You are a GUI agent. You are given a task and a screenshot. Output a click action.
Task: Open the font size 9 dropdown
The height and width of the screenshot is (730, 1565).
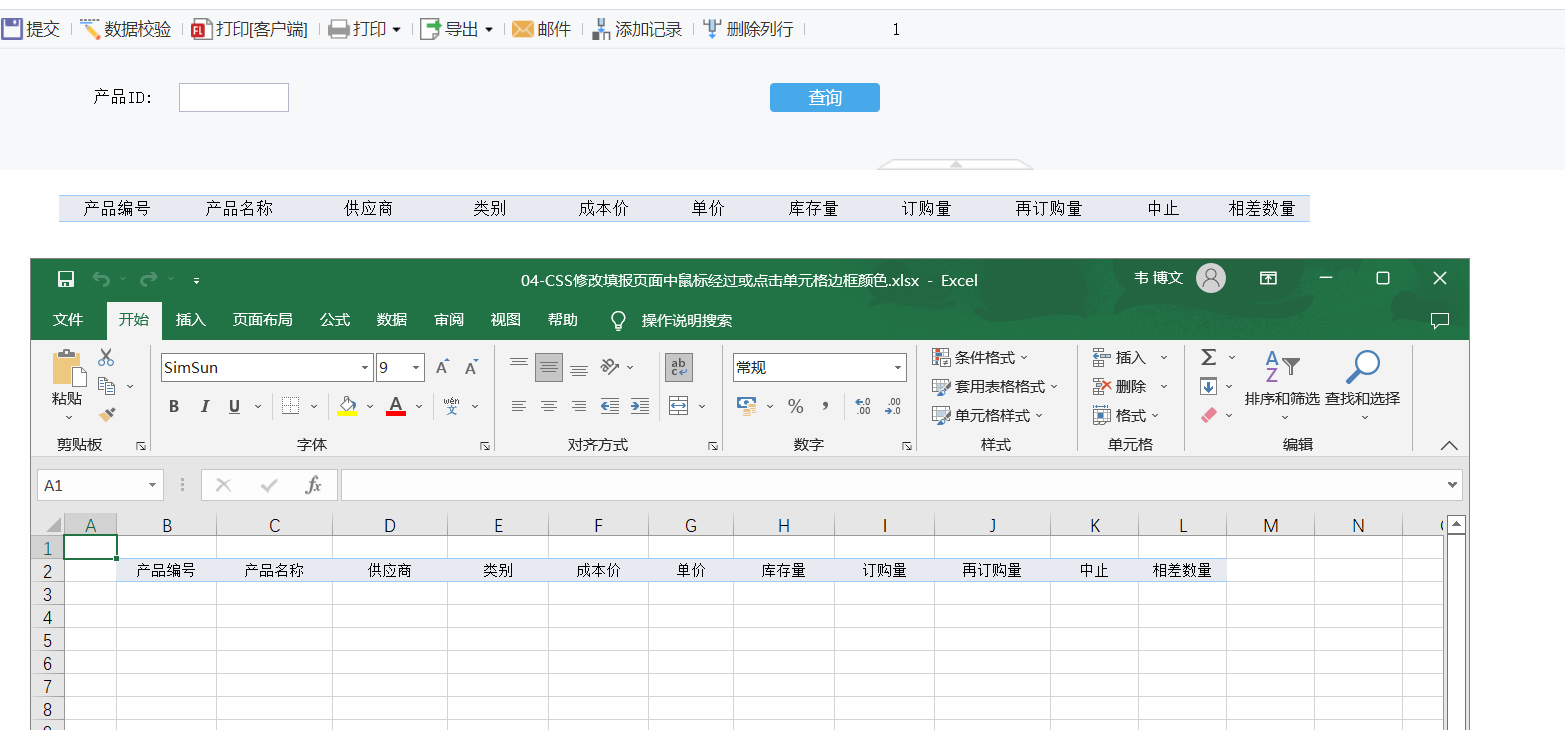pos(416,367)
